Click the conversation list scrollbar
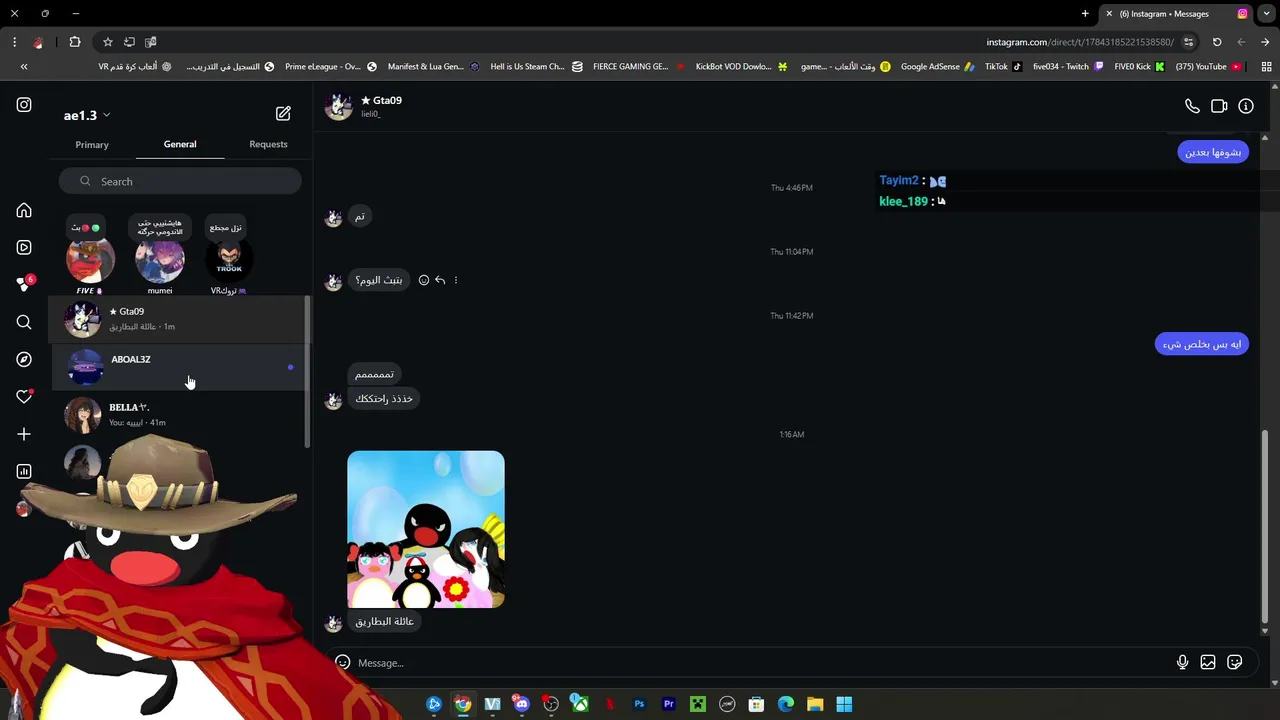The height and width of the screenshot is (720, 1280). pyautogui.click(x=307, y=370)
